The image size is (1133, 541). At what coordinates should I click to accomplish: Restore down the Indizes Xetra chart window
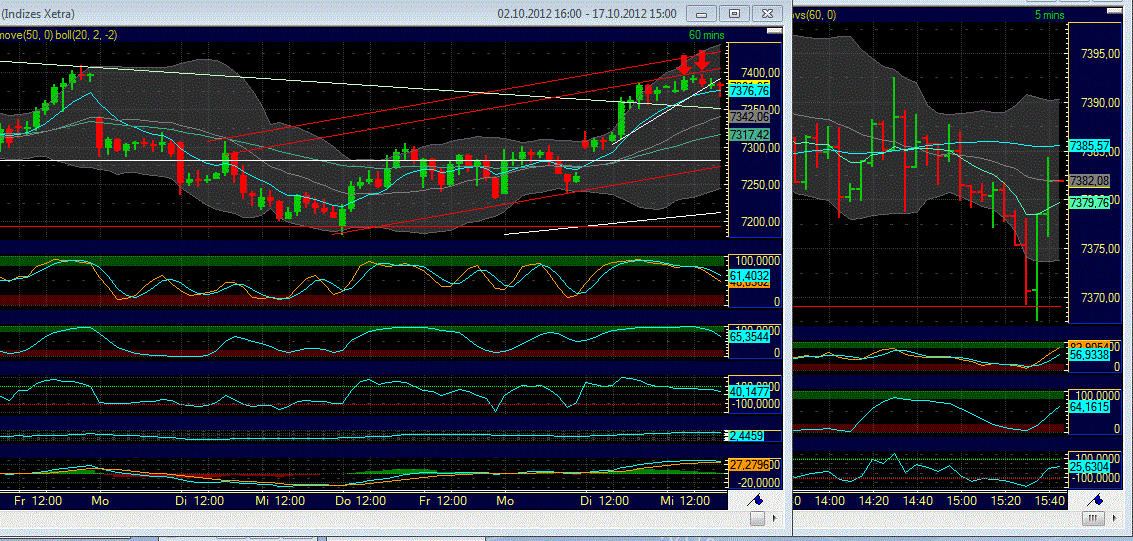734,14
